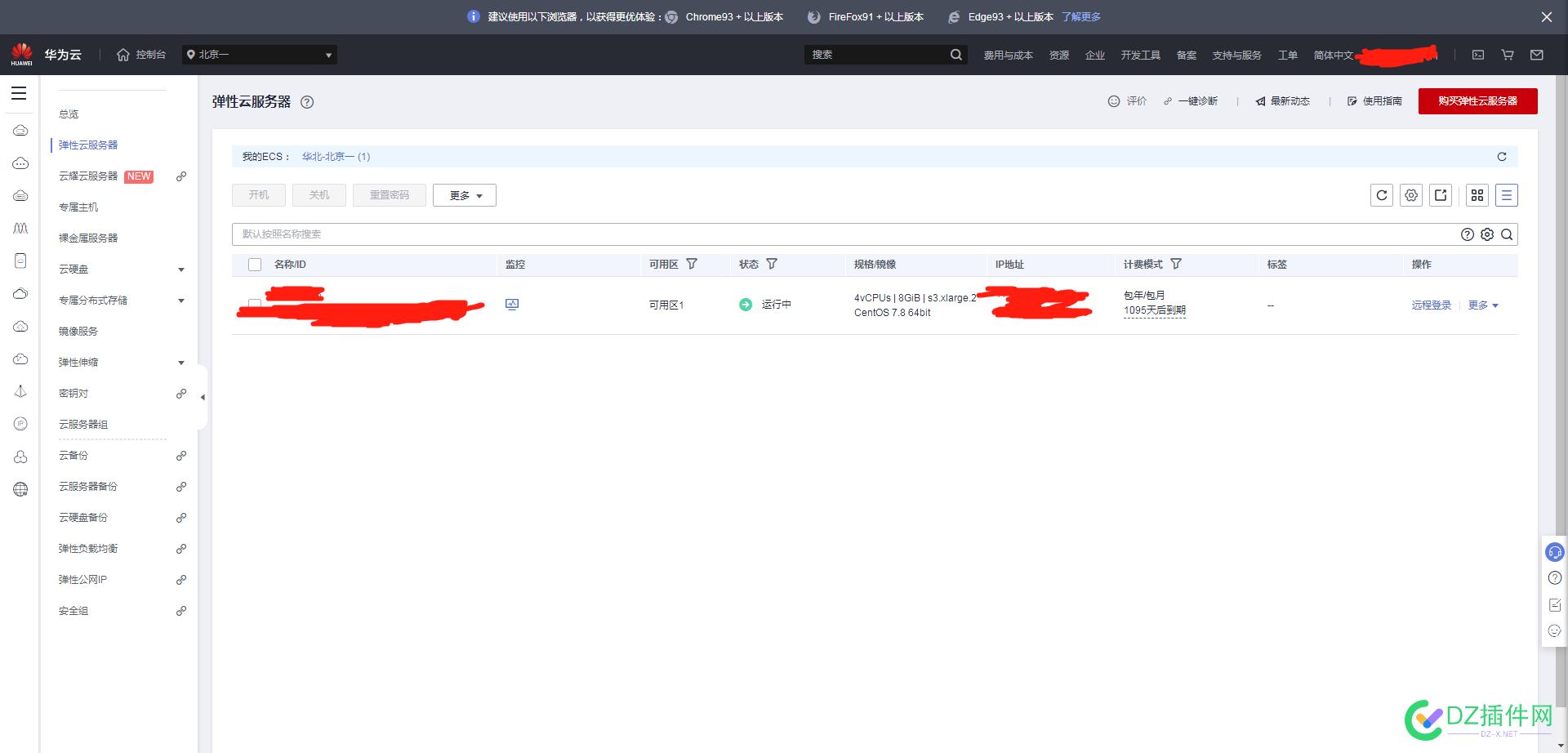
Task: Filter by availability zone funnel icon
Action: (x=692, y=264)
